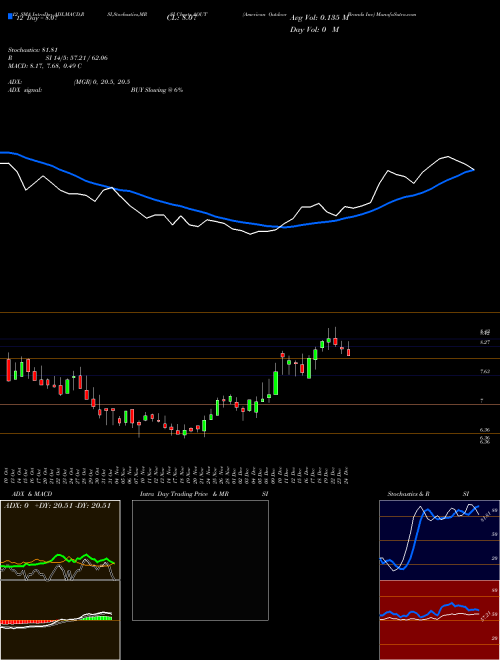Click the 'ADX & MACD' panel title
The height and width of the screenshot is (660, 500).
click(32, 494)
